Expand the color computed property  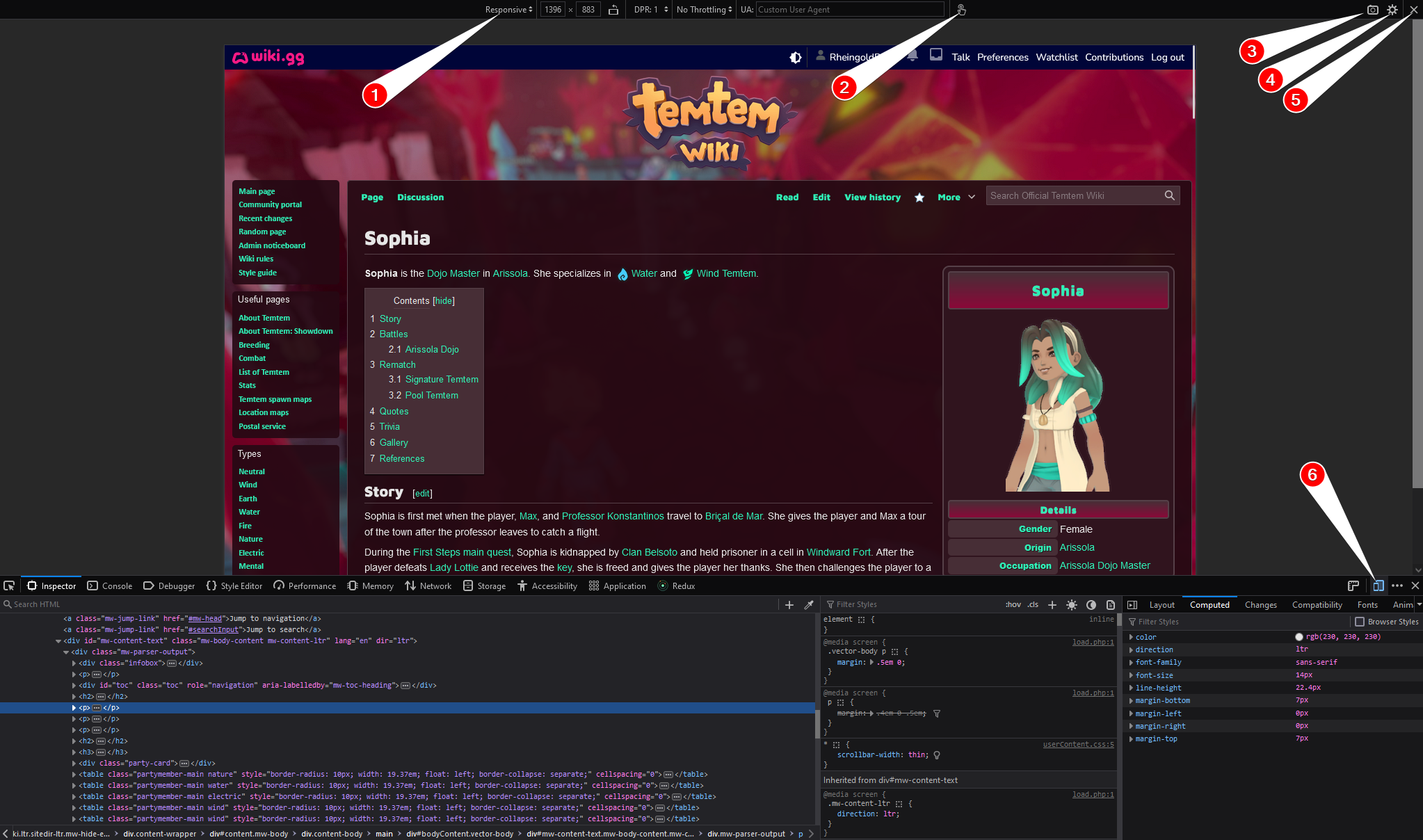1132,637
